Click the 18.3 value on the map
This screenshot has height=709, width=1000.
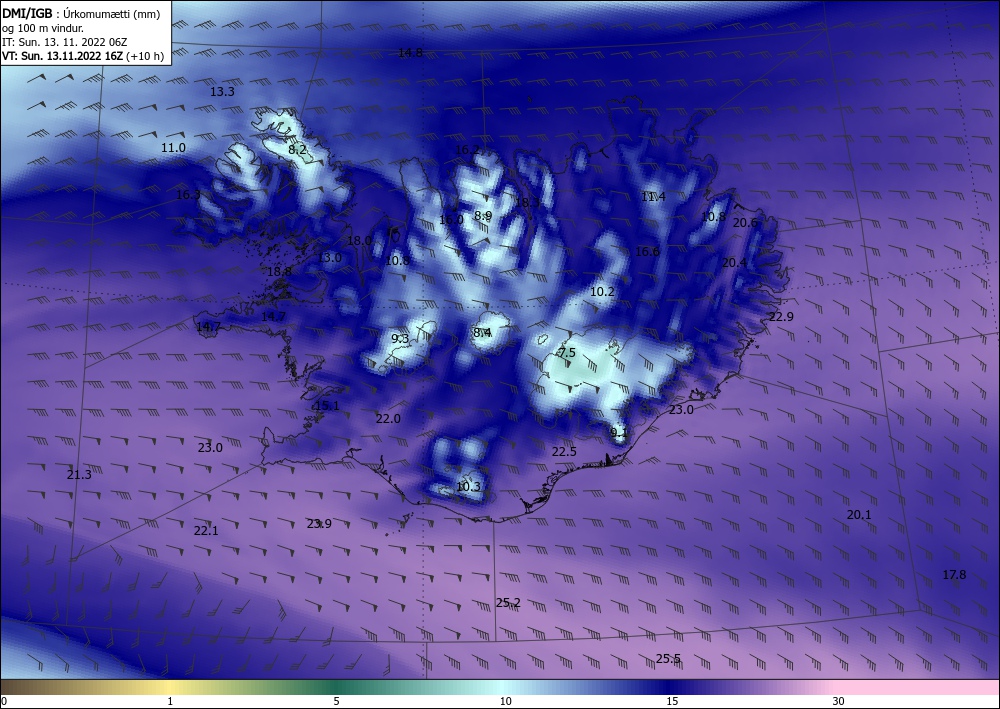pyautogui.click(x=527, y=203)
